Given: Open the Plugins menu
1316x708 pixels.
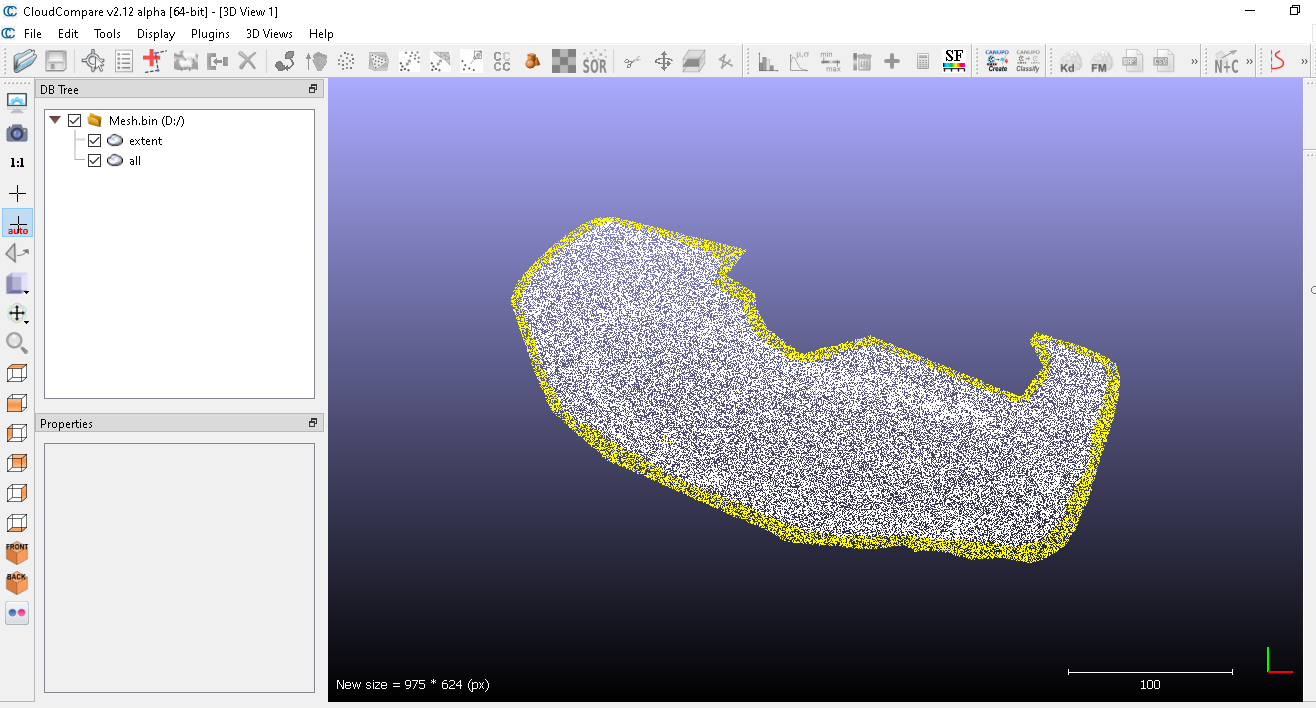Looking at the screenshot, I should (210, 34).
